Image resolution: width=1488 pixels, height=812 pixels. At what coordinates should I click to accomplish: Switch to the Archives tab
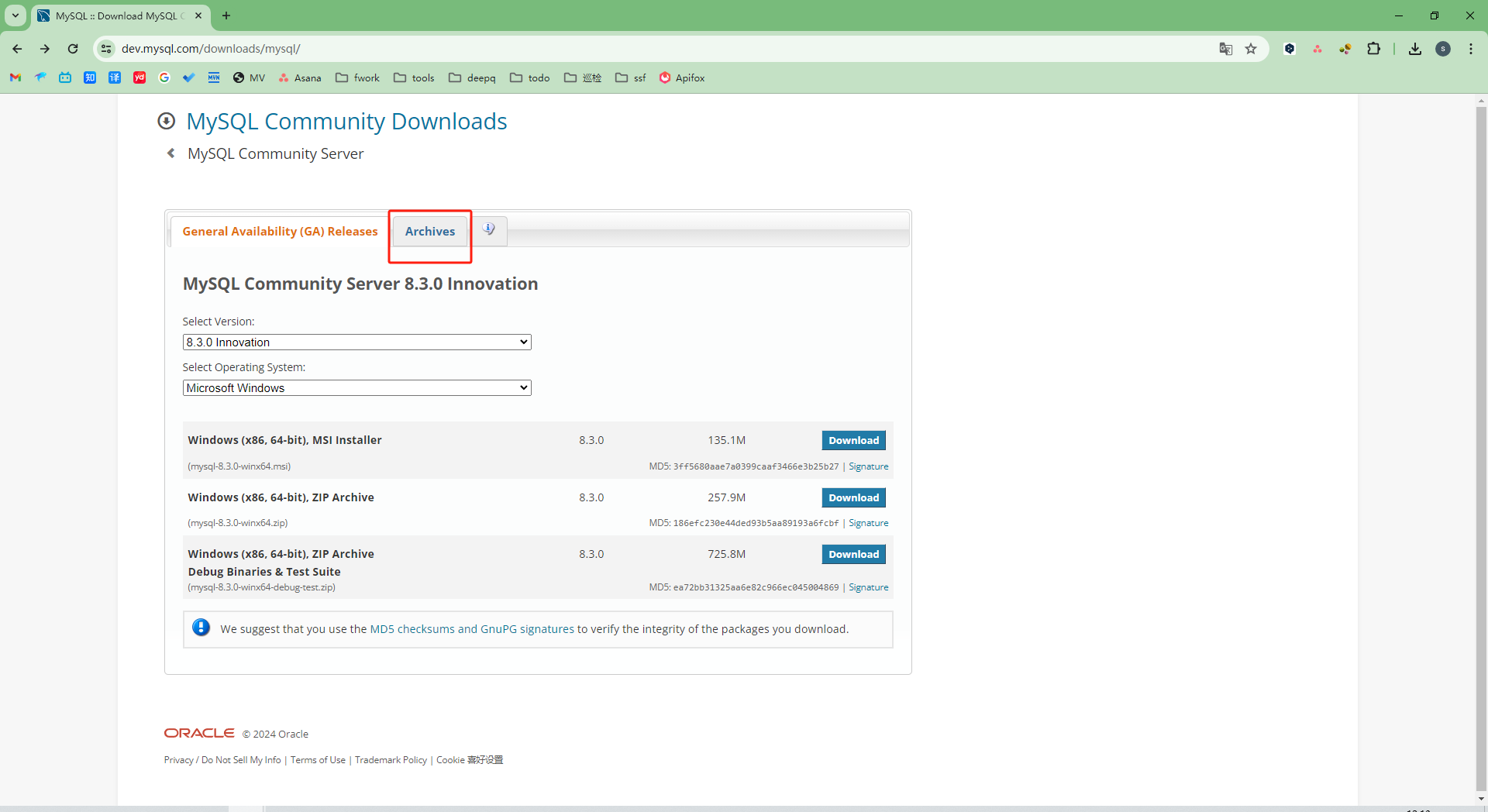tap(430, 231)
